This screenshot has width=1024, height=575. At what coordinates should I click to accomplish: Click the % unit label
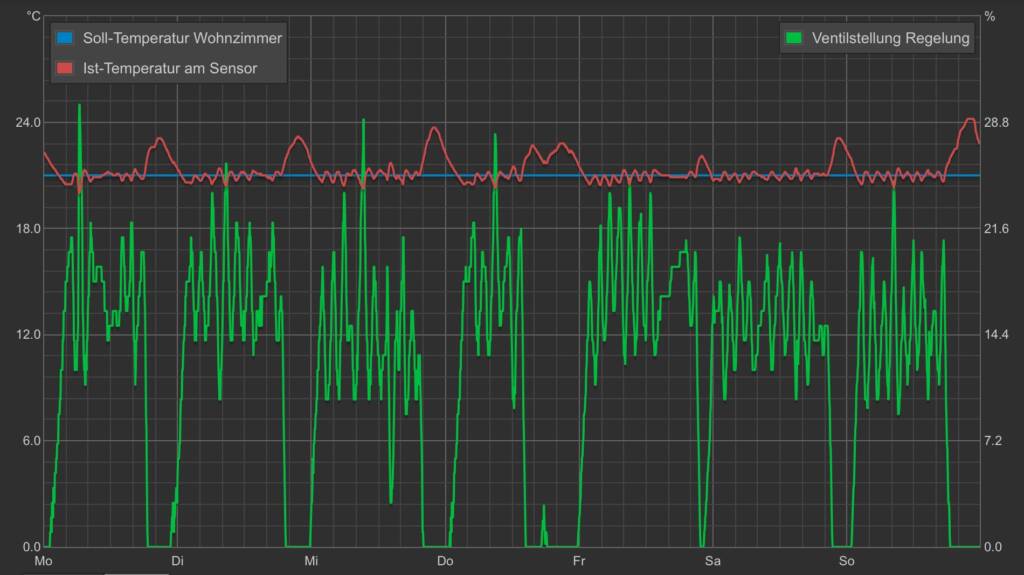pyautogui.click(x=989, y=16)
